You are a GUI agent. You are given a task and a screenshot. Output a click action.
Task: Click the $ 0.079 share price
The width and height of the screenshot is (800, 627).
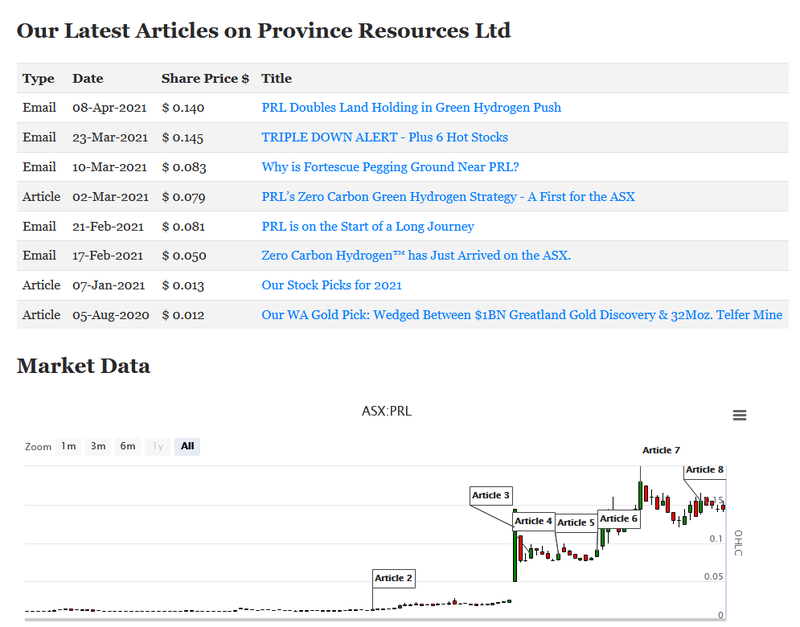click(183, 197)
